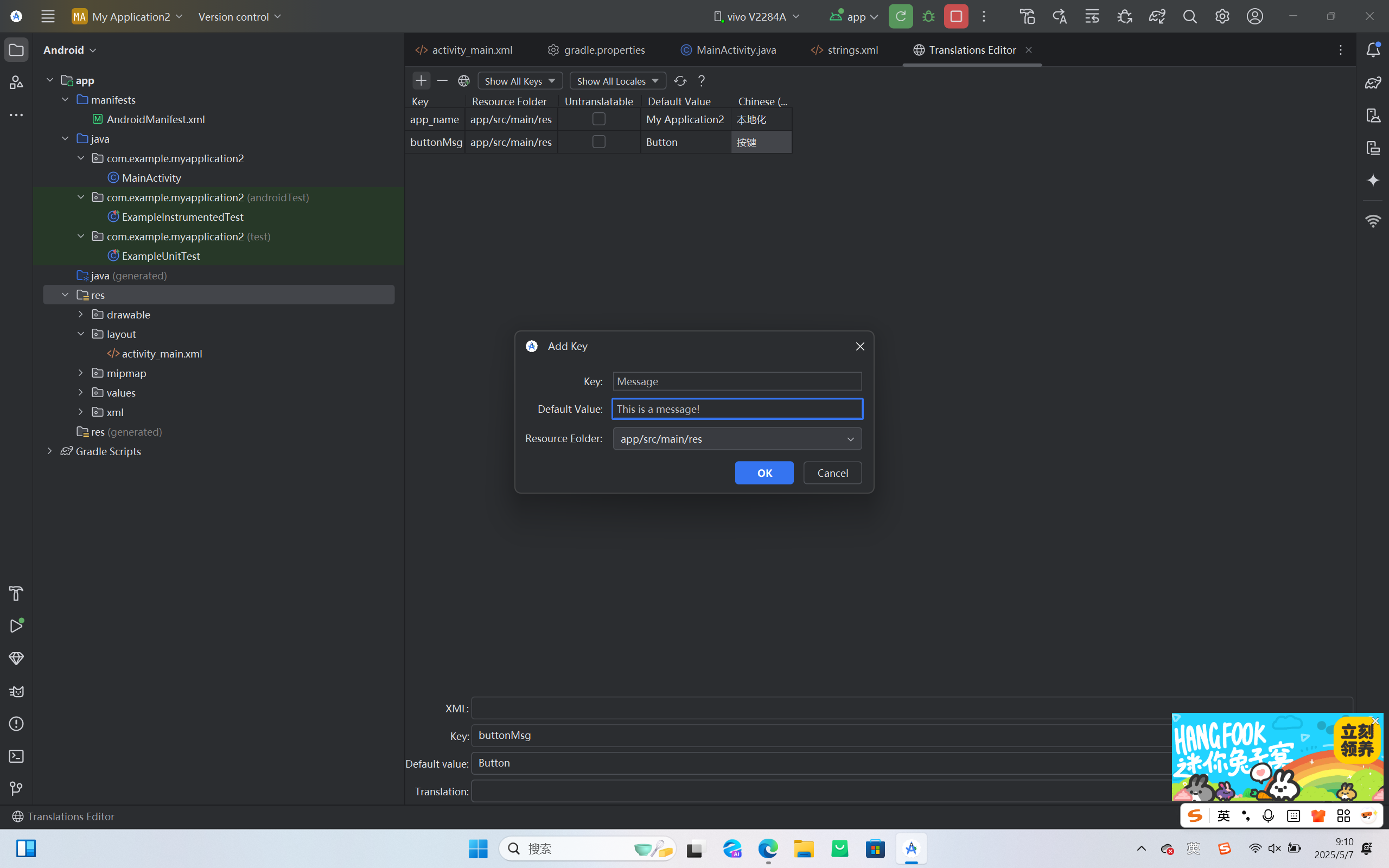Open the Resource Folder combo box

tap(737, 438)
